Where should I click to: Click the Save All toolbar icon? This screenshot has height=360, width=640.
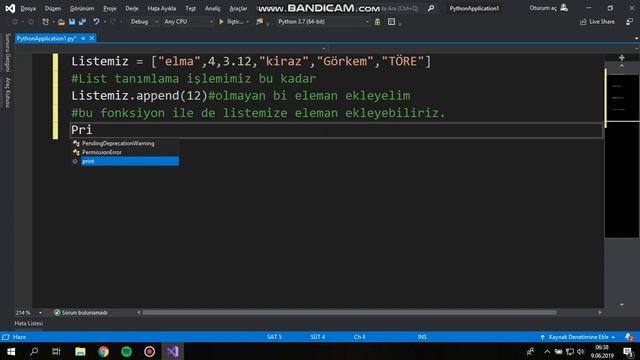click(x=82, y=22)
